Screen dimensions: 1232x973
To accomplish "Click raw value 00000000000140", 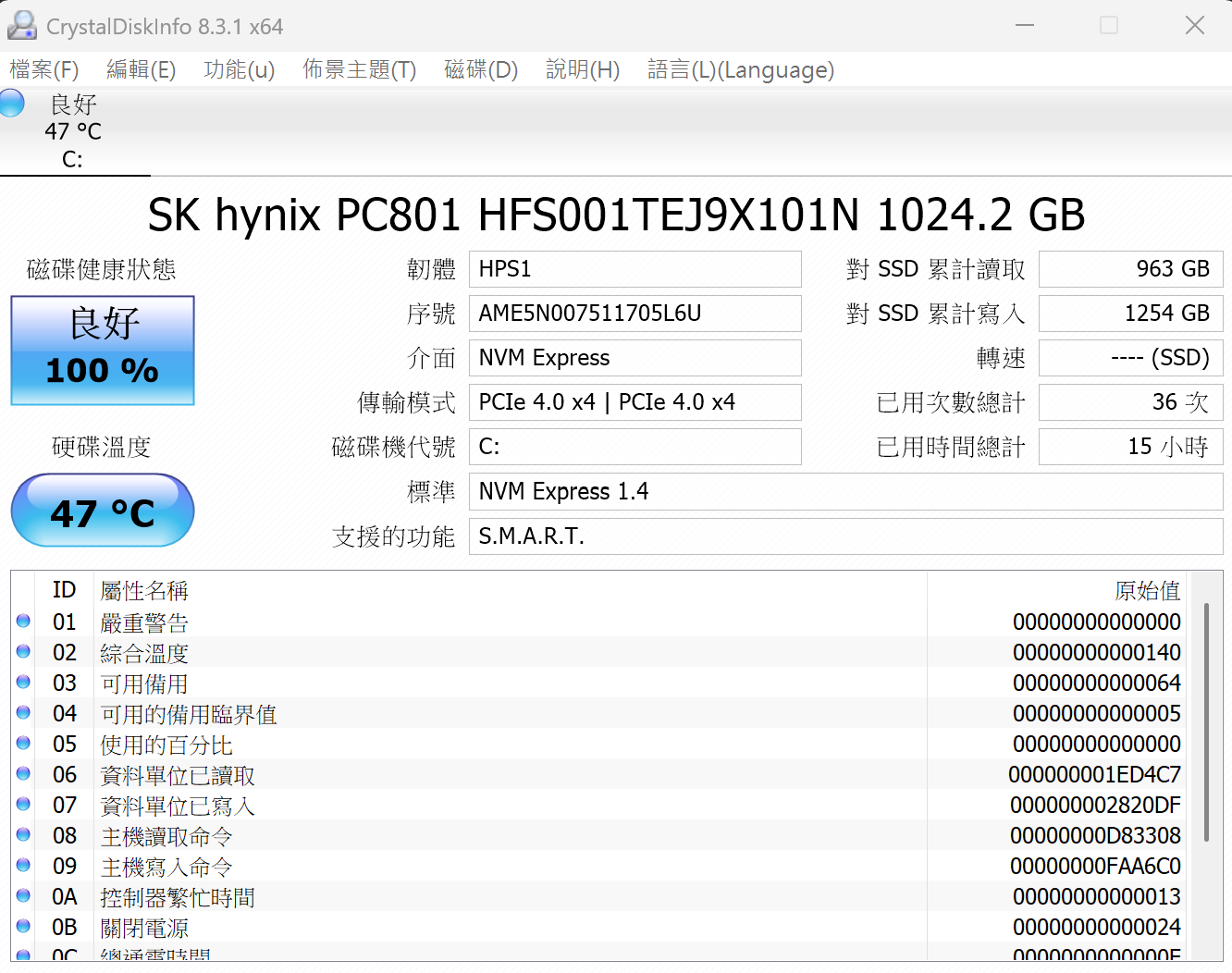I will (x=1097, y=652).
